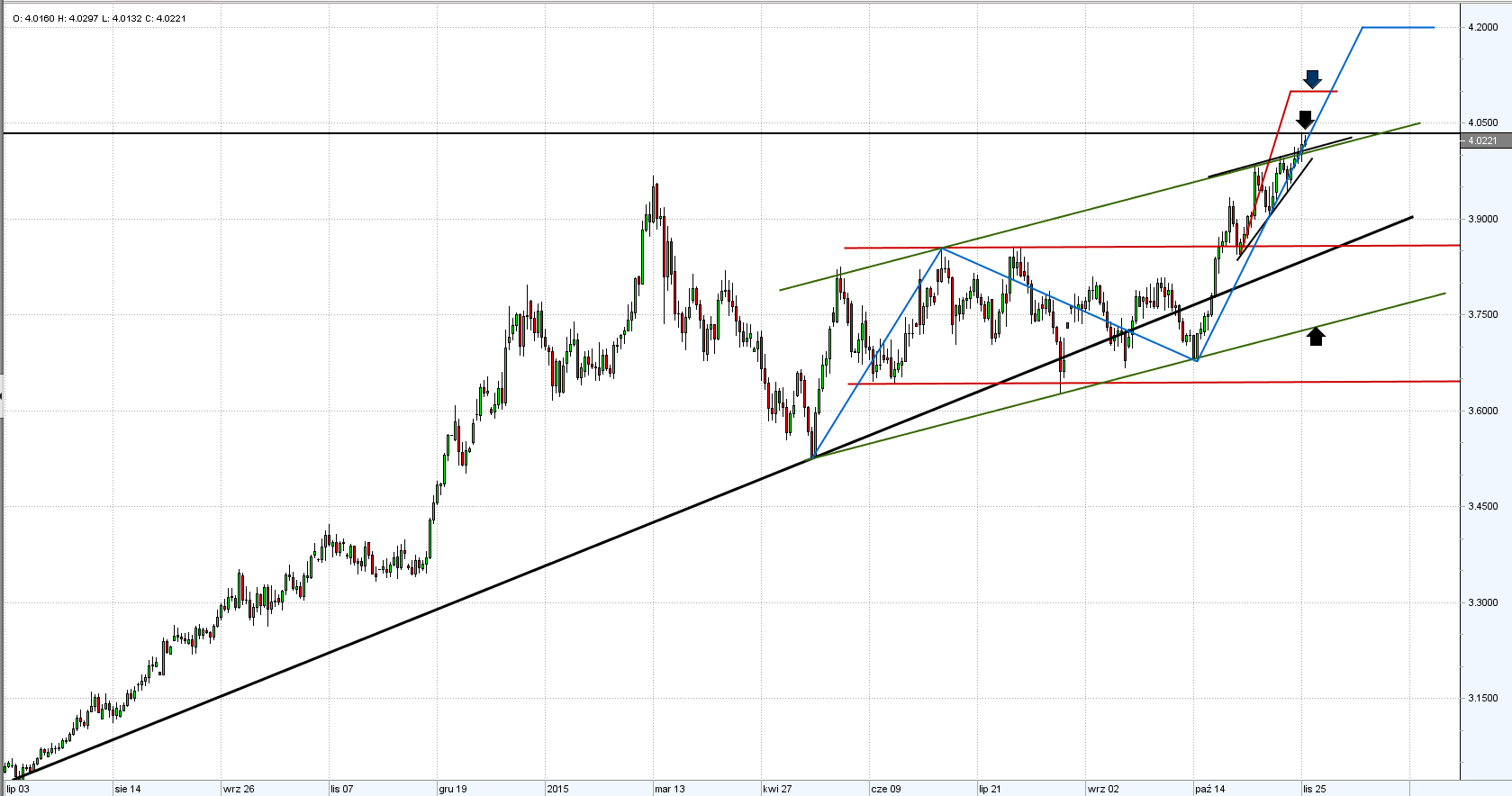Click the 'mar 13' date label
1512x796 pixels.
pyautogui.click(x=670, y=789)
